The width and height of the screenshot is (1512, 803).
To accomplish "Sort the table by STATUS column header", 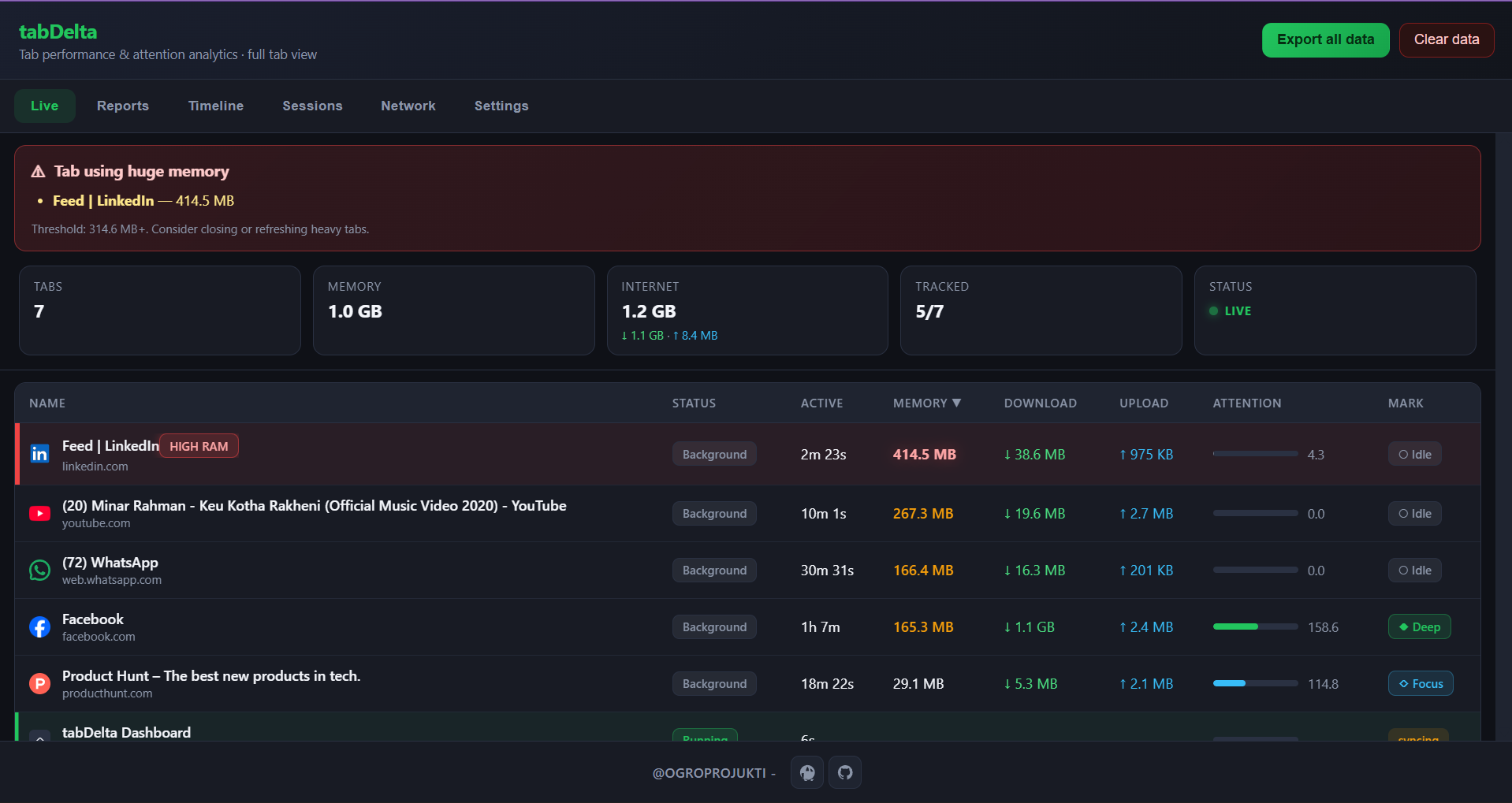I will coord(694,403).
